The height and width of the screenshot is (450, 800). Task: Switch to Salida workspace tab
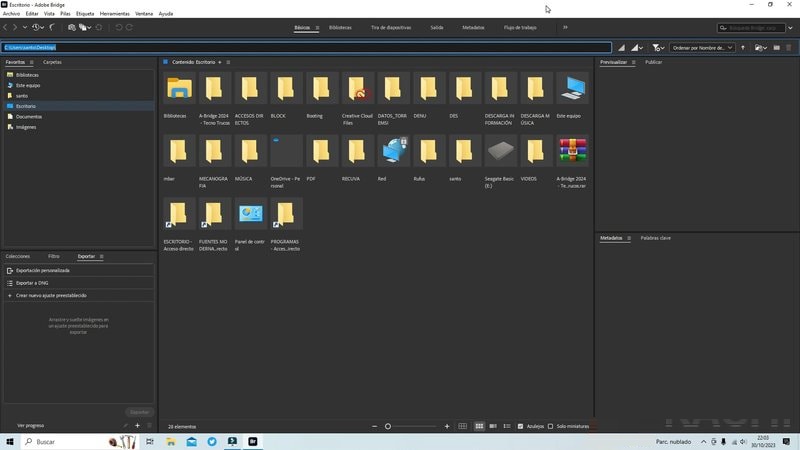pyautogui.click(x=437, y=28)
